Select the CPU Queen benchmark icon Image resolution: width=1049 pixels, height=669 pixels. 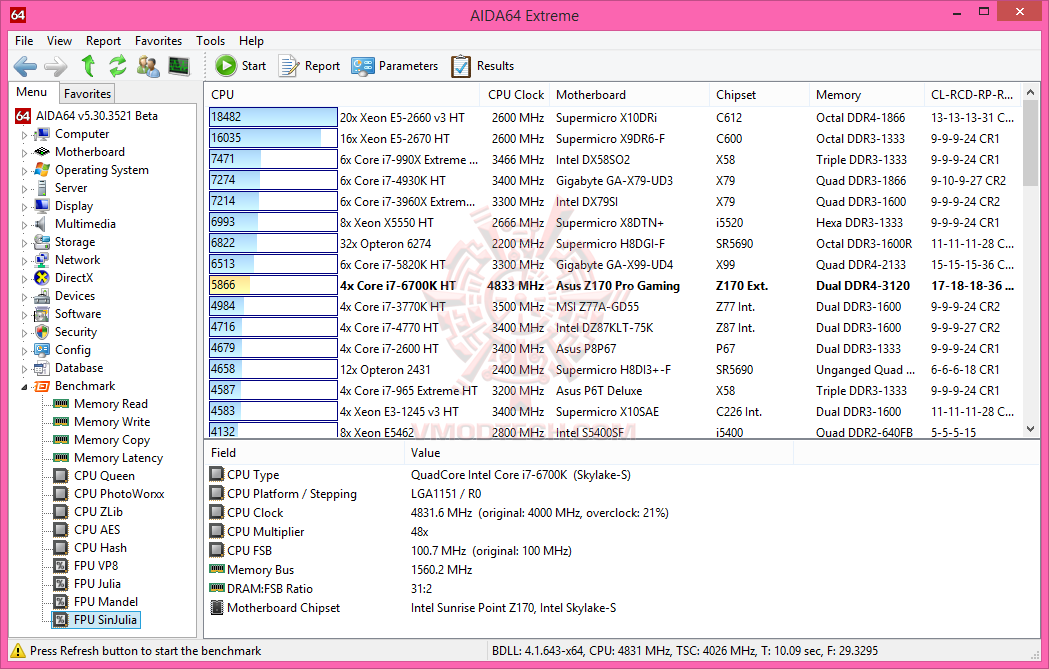pos(61,476)
